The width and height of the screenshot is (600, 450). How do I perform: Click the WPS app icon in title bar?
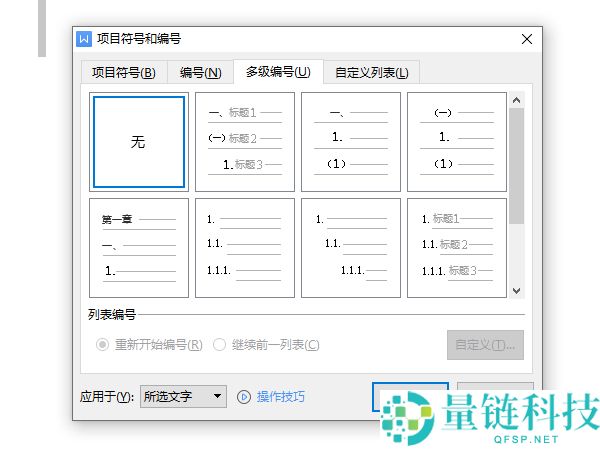tap(84, 39)
